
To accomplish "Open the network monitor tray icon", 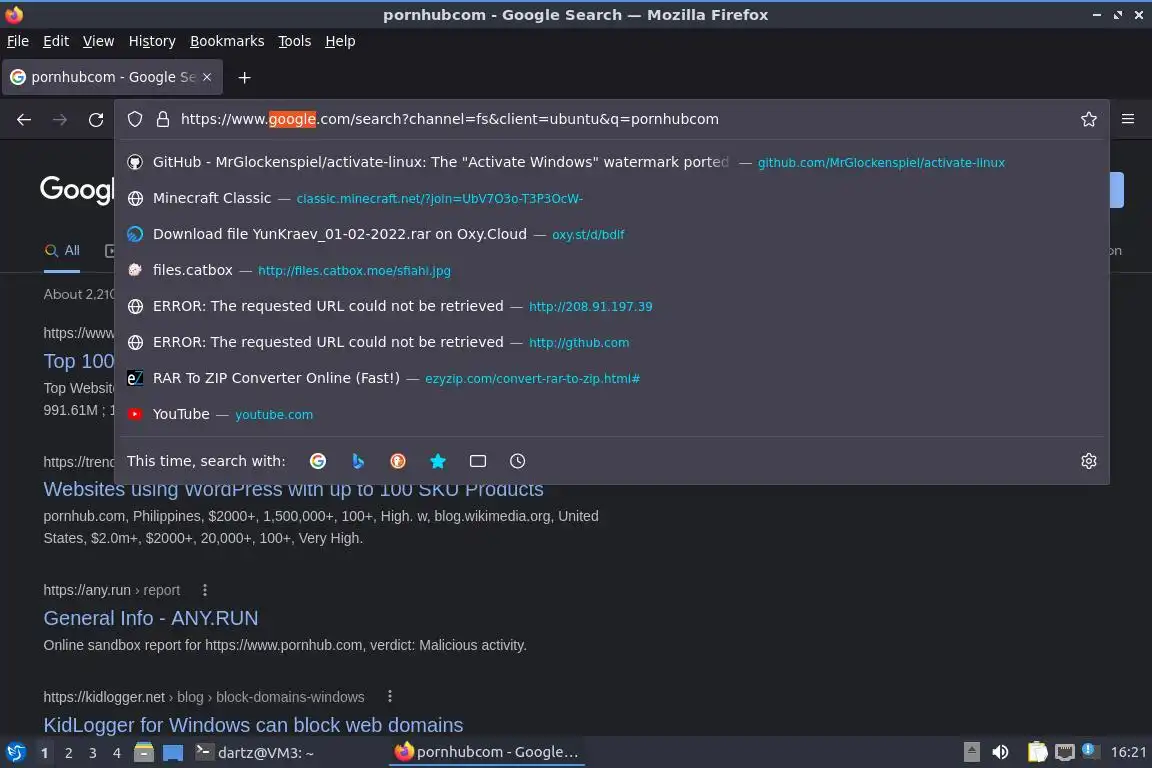I will click(x=1065, y=753).
